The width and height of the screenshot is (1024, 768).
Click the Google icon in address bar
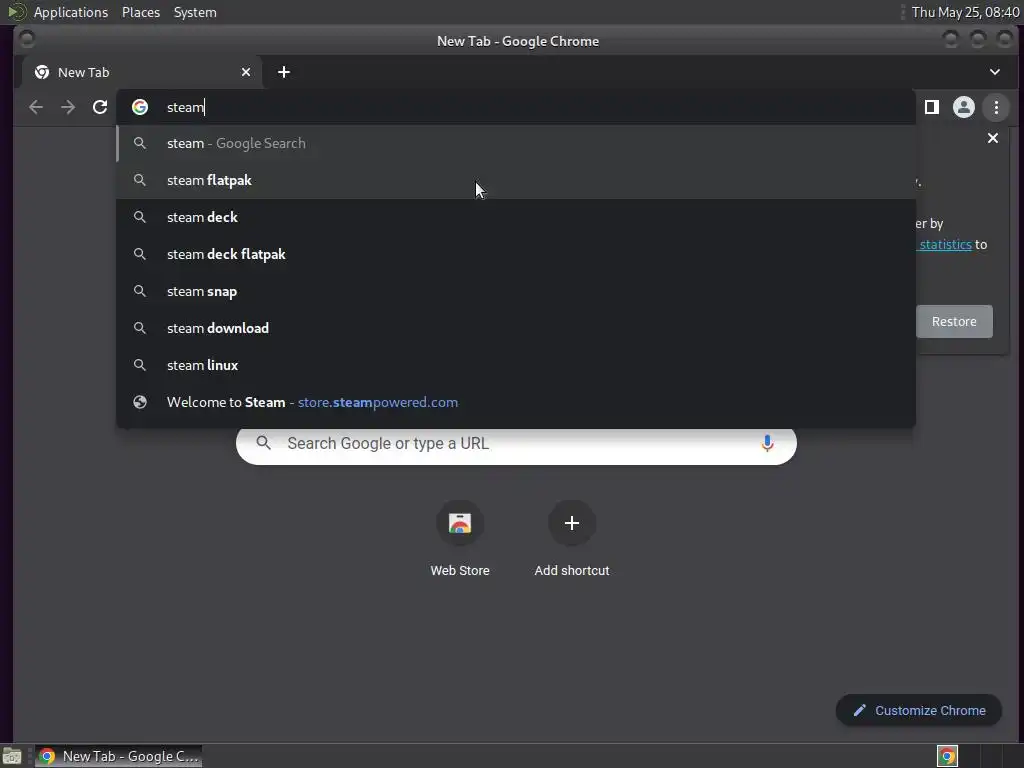tap(140, 107)
